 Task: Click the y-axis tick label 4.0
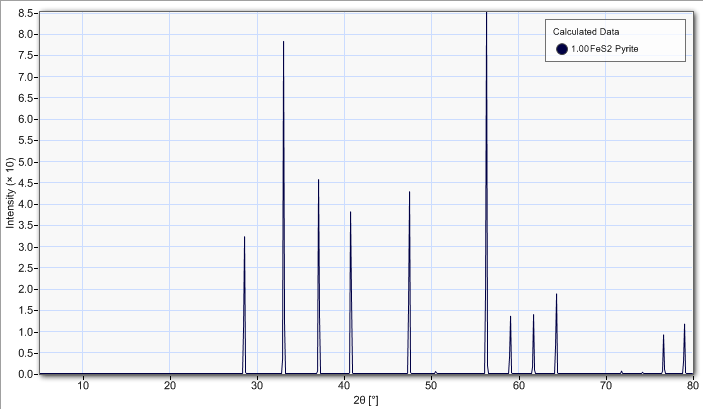(x=26, y=204)
